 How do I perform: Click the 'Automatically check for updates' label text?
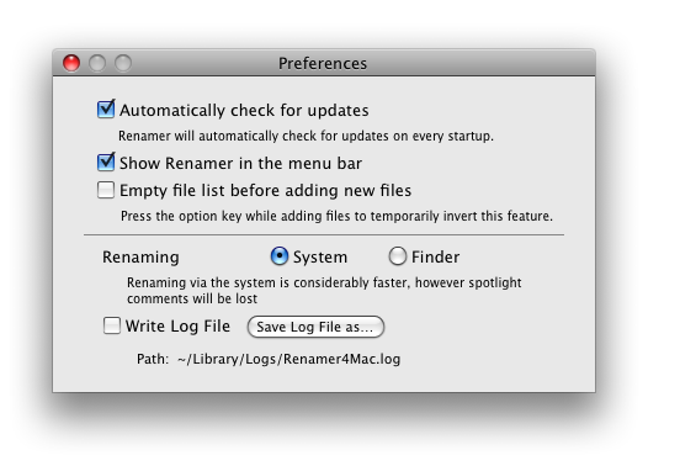[244, 111]
